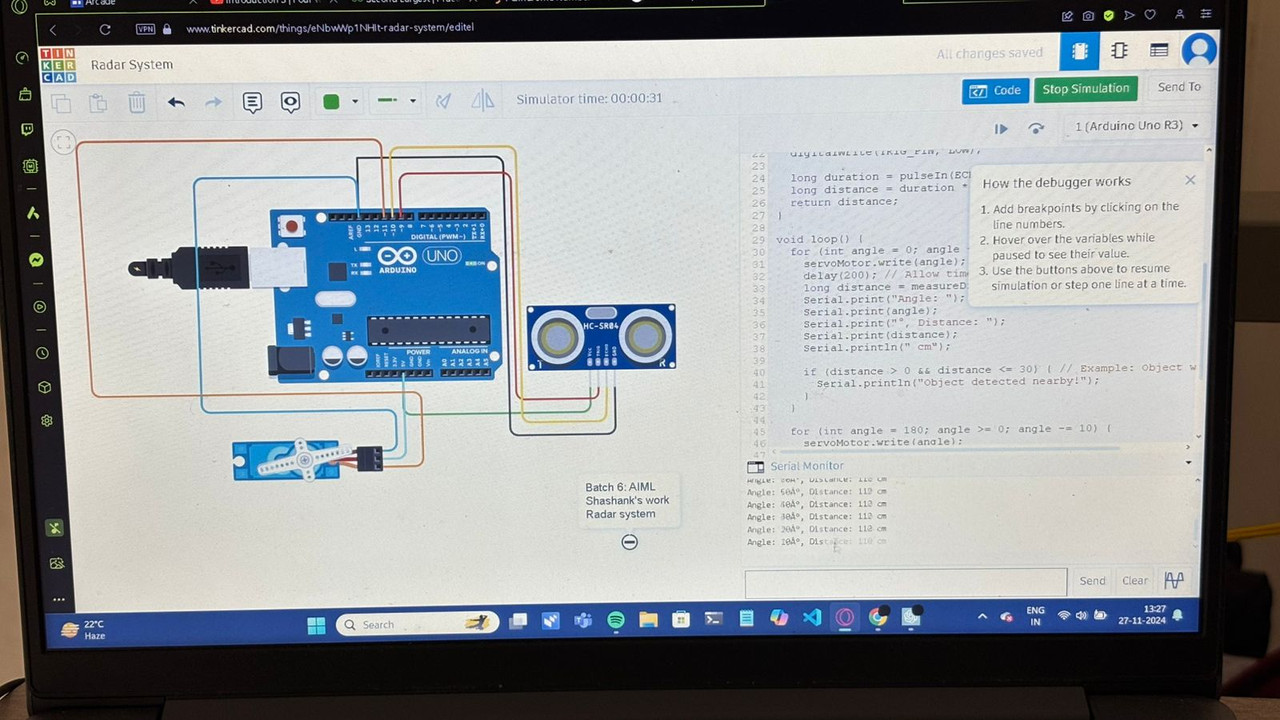The image size is (1280, 720).
Task: Show hidden system tray icons
Action: (982, 617)
